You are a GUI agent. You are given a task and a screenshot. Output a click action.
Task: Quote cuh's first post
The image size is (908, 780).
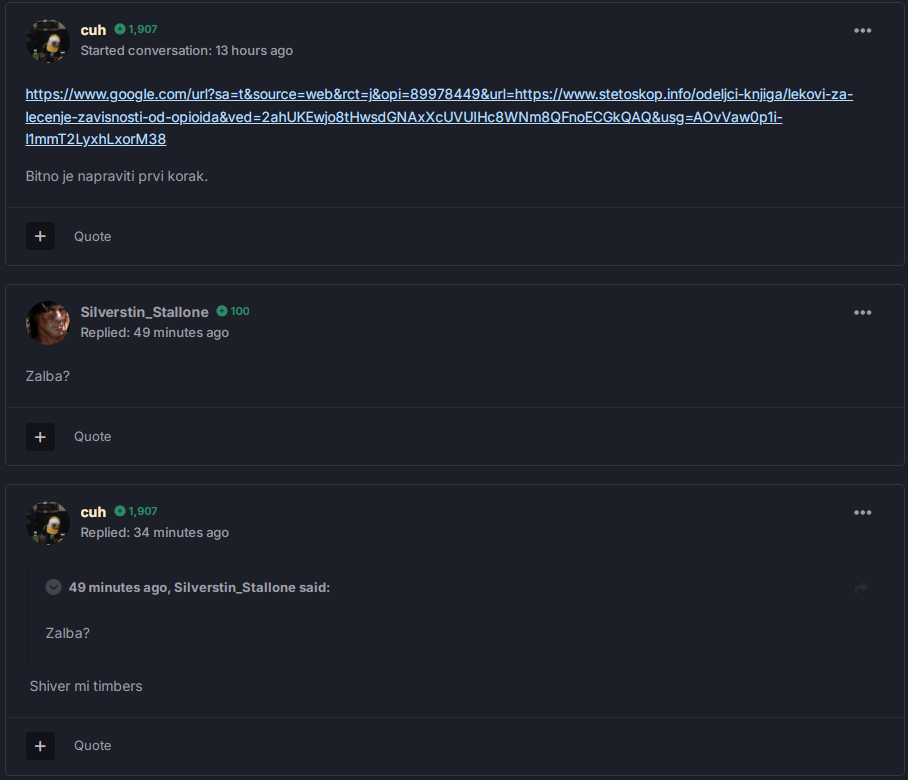click(x=93, y=236)
